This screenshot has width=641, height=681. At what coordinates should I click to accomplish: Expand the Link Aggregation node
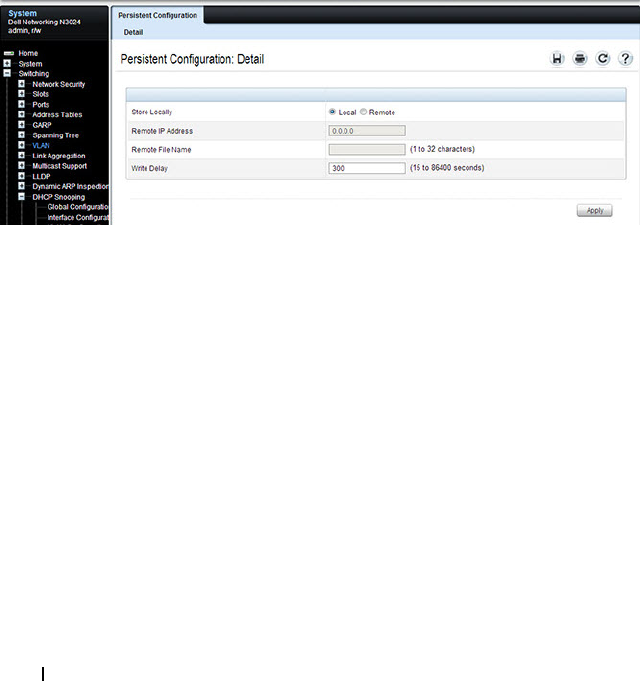tap(21, 155)
